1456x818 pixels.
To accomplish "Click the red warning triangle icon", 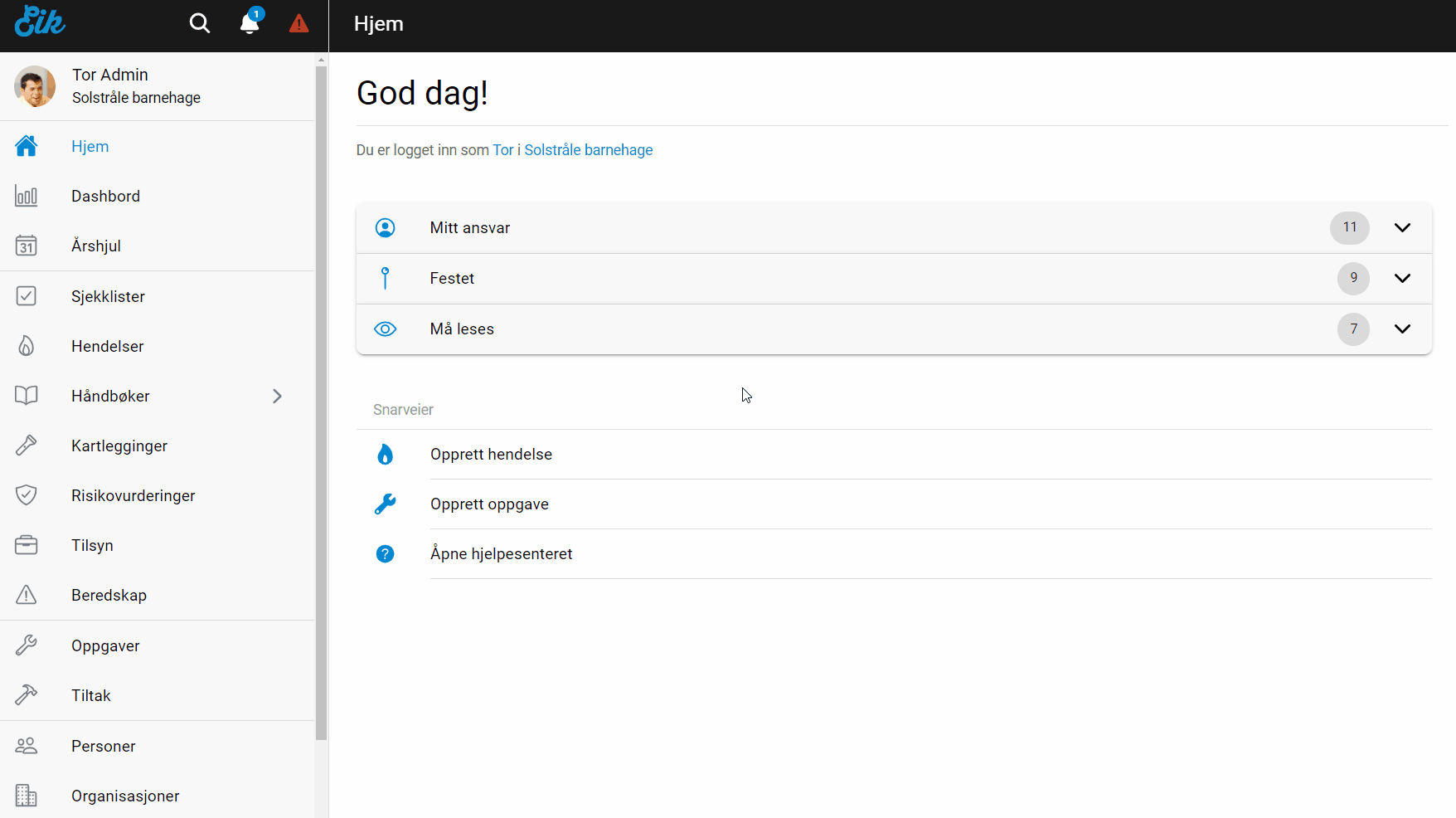I will [298, 23].
